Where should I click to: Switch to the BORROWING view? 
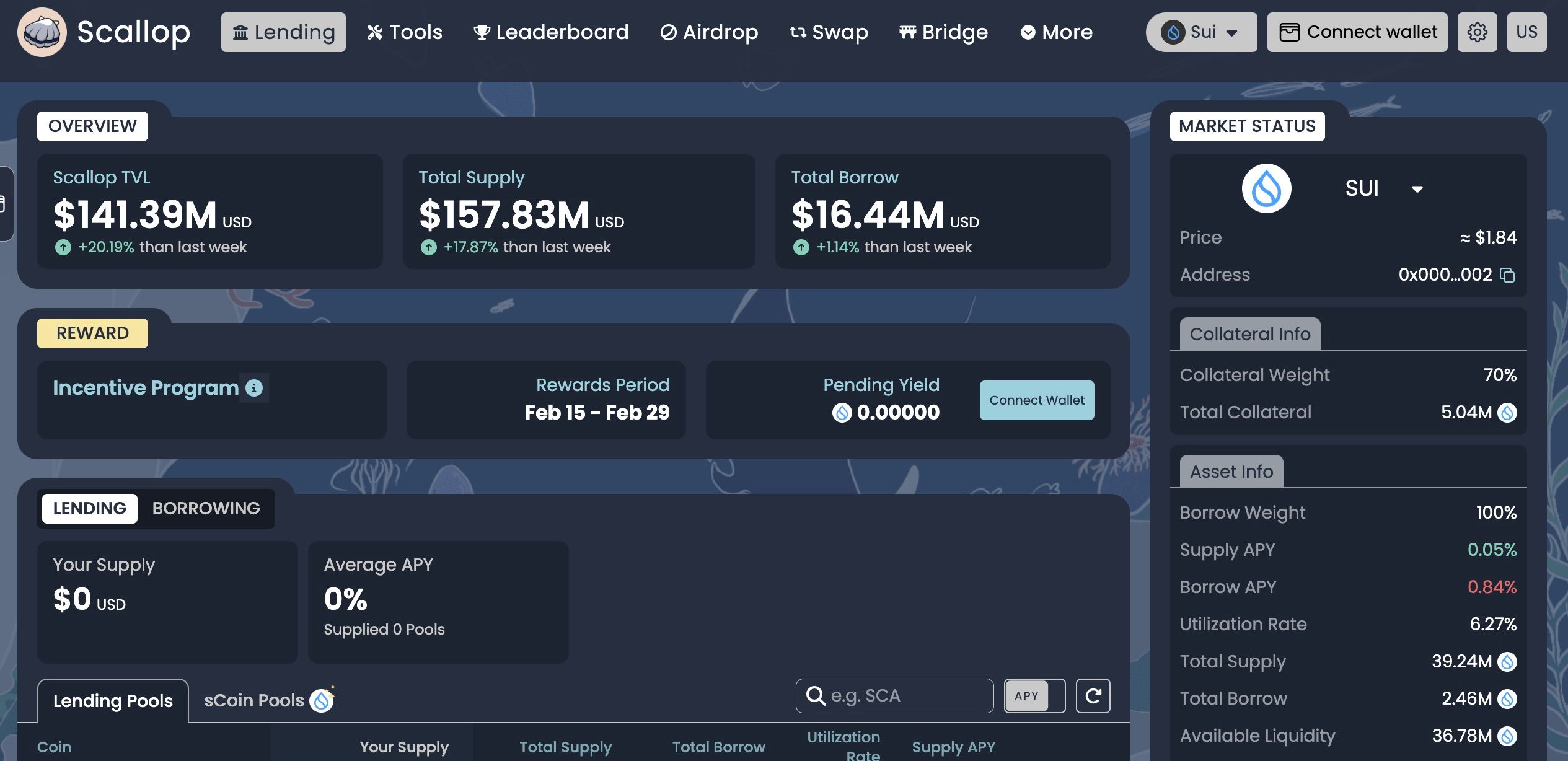[206, 509]
